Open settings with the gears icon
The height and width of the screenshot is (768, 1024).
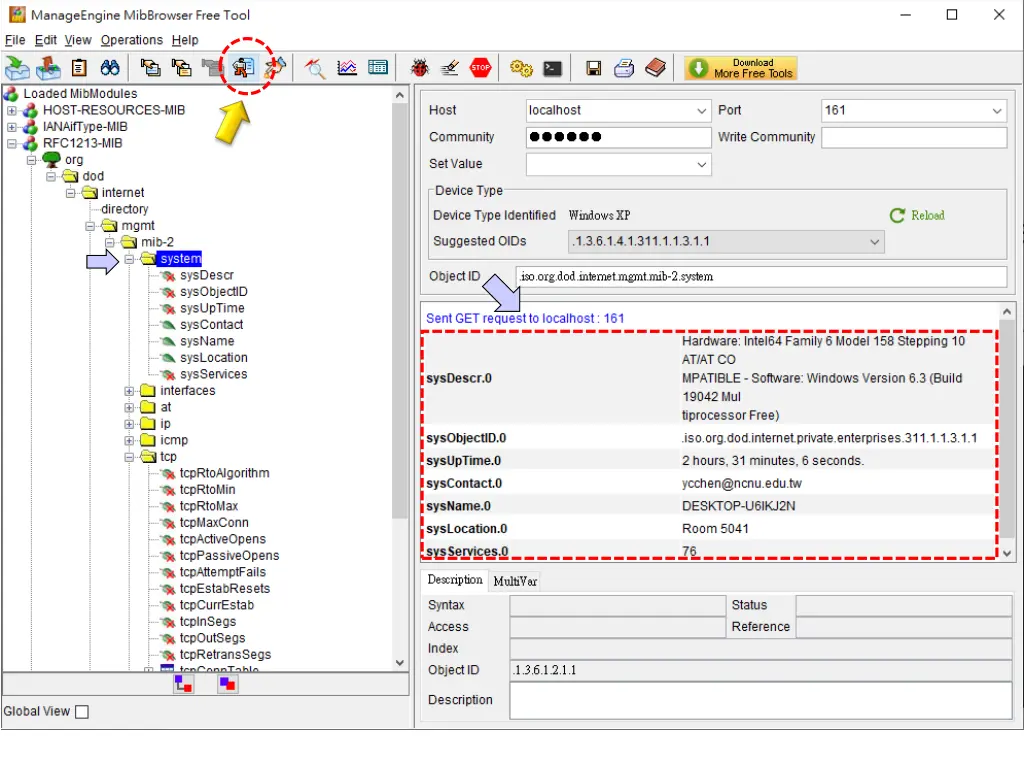pyautogui.click(x=521, y=68)
